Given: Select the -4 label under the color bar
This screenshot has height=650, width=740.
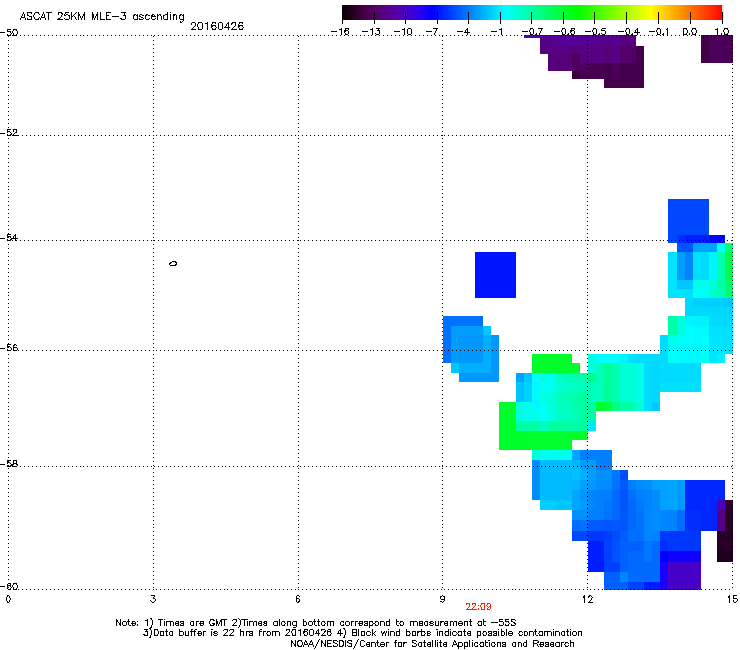Looking at the screenshot, I should tap(464, 32).
